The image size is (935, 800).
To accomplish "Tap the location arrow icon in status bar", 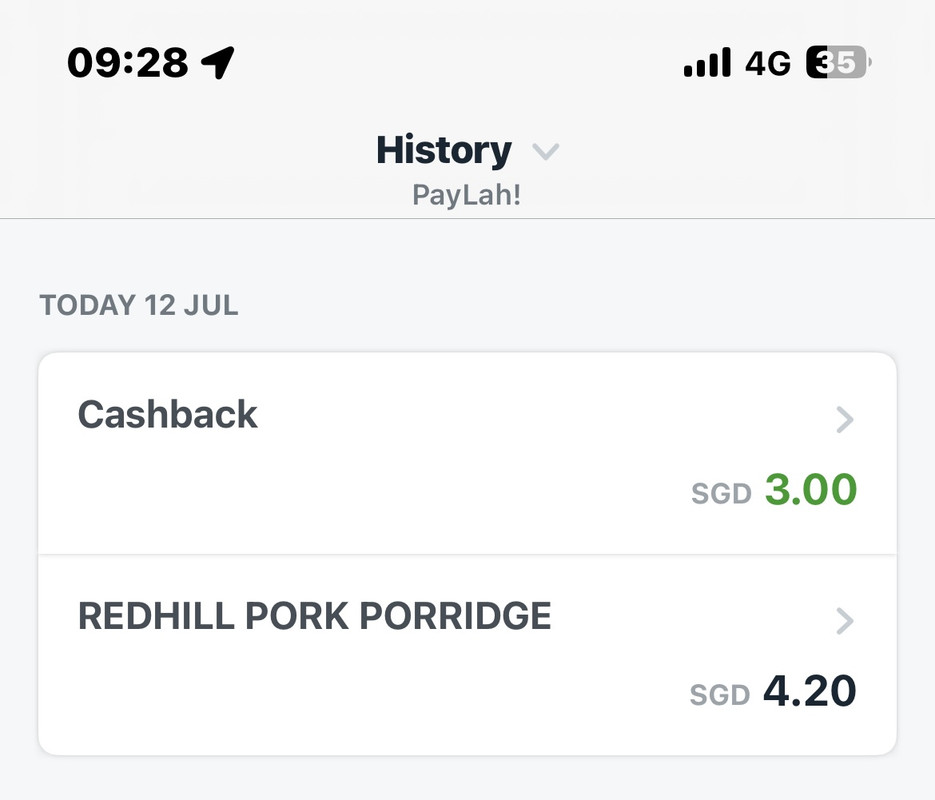I will (x=218, y=62).
